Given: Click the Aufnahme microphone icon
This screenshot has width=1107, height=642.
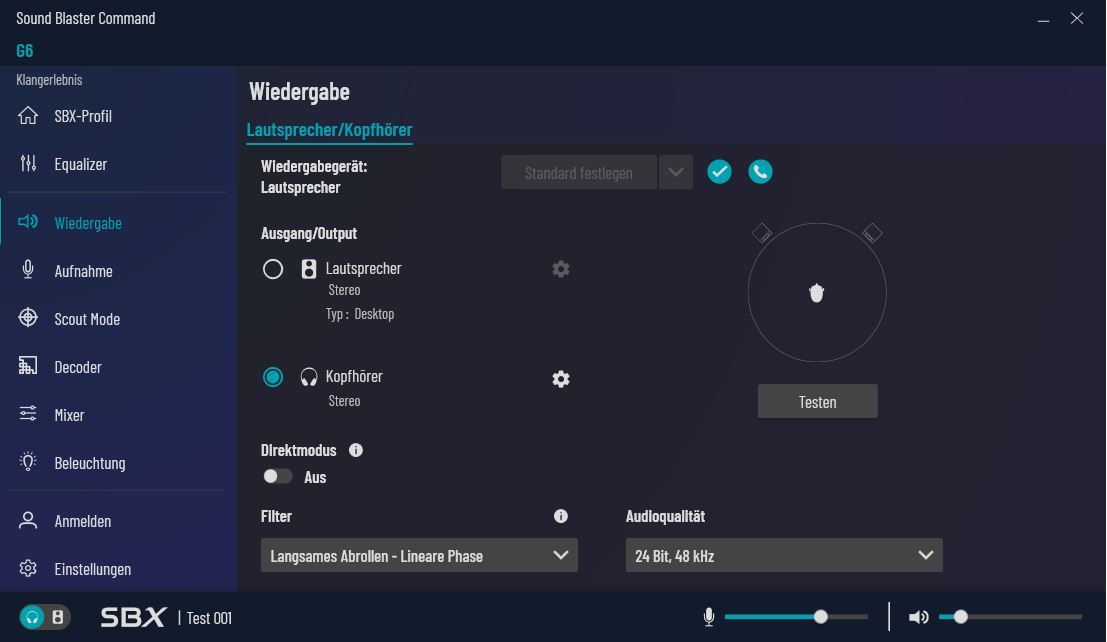Looking at the screenshot, I should 28,270.
